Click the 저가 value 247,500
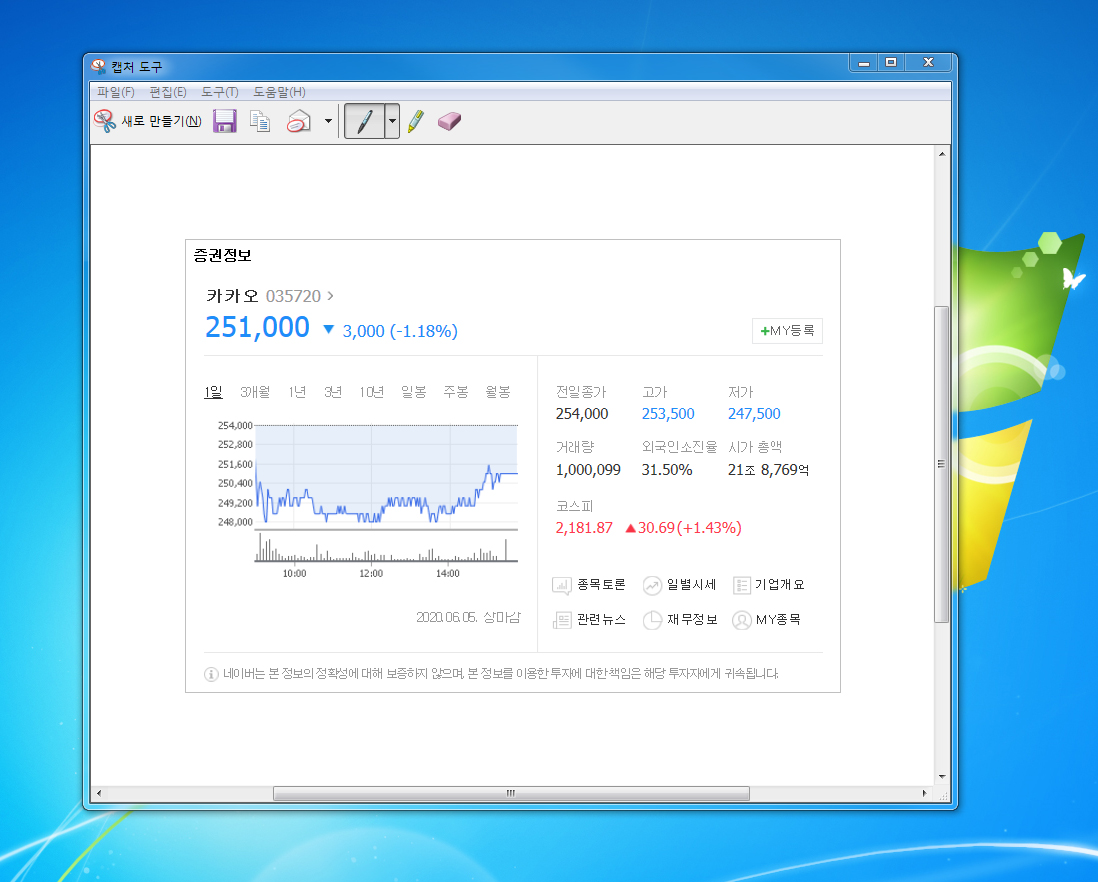The width and height of the screenshot is (1098, 882). (x=754, y=414)
